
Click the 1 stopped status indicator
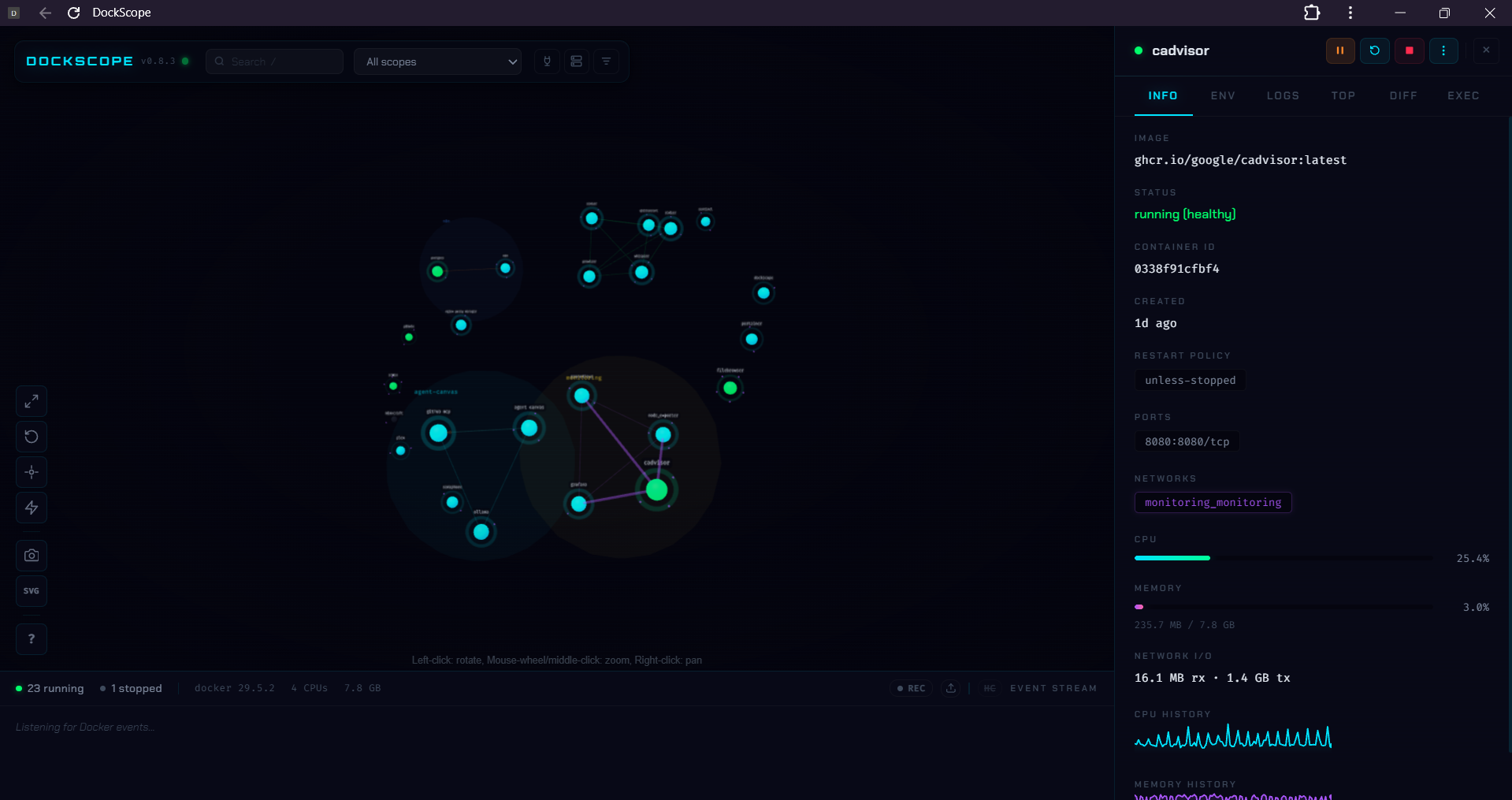[x=132, y=688]
